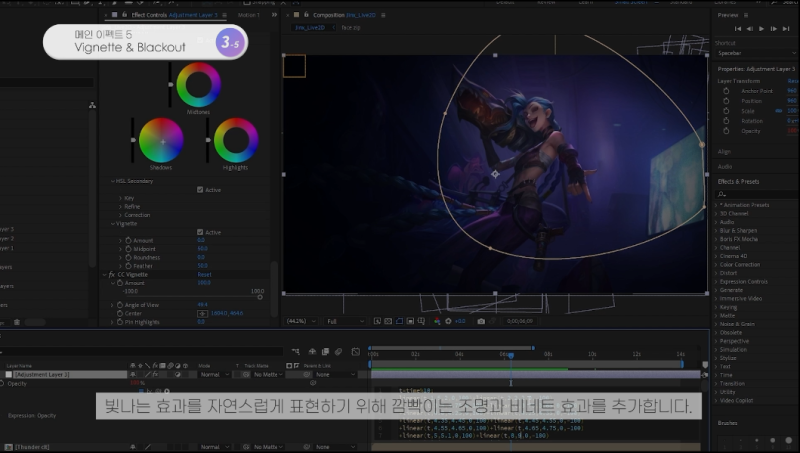Take a snapshot with the camera icon
Image resolution: width=800 pixels, height=453 pixels.
481,321
